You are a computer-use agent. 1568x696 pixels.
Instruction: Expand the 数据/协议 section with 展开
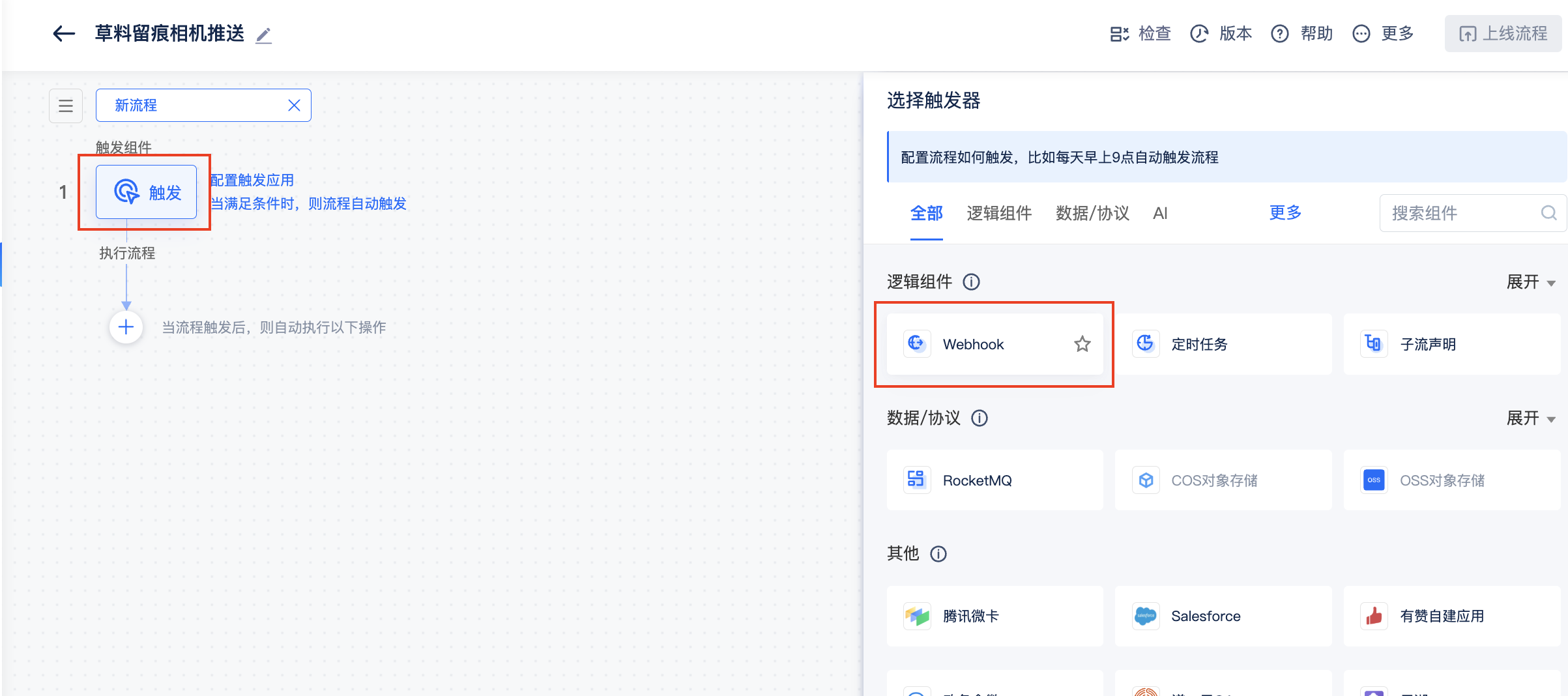1531,418
